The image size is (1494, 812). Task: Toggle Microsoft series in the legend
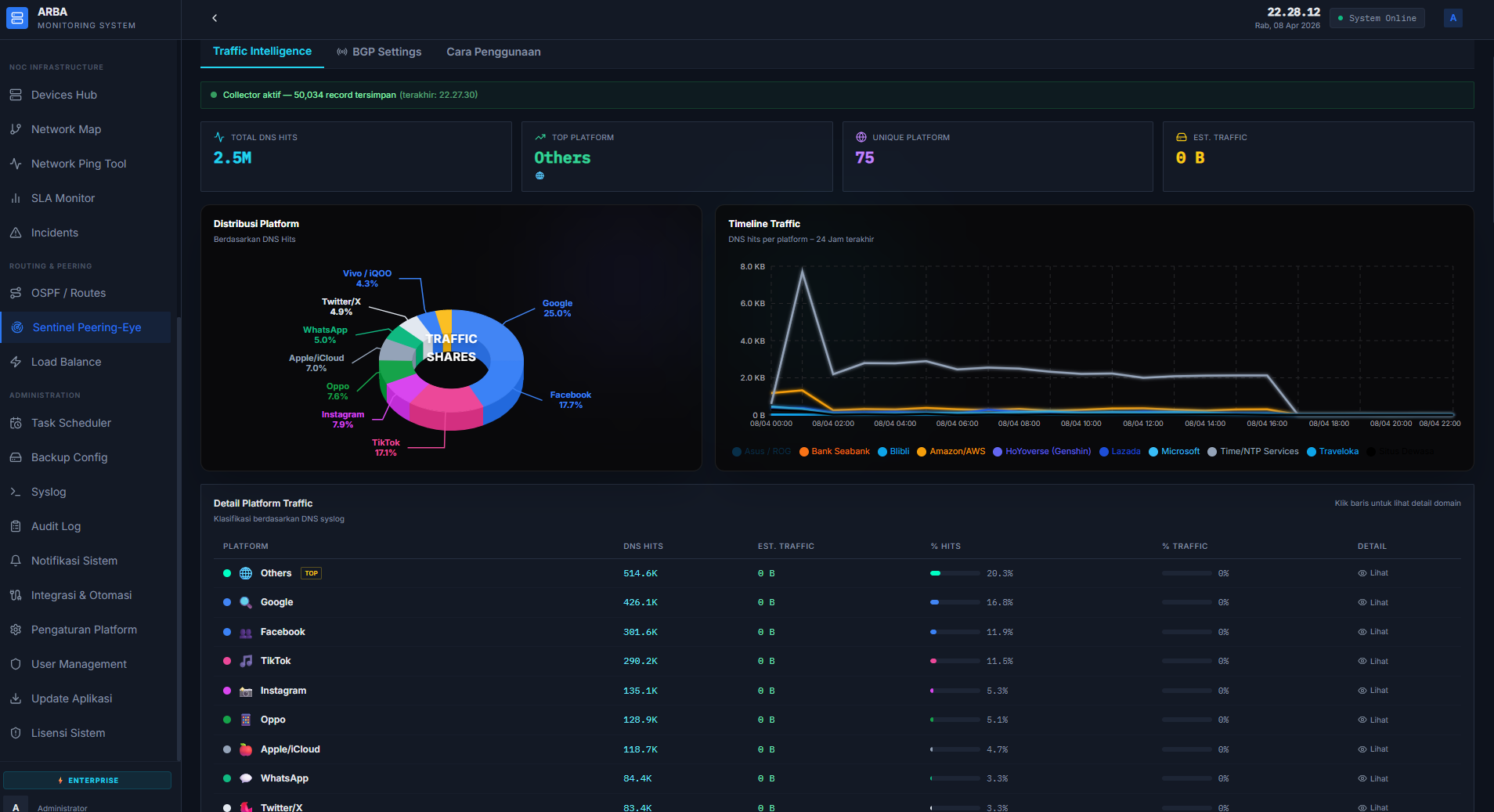pyautogui.click(x=1175, y=451)
